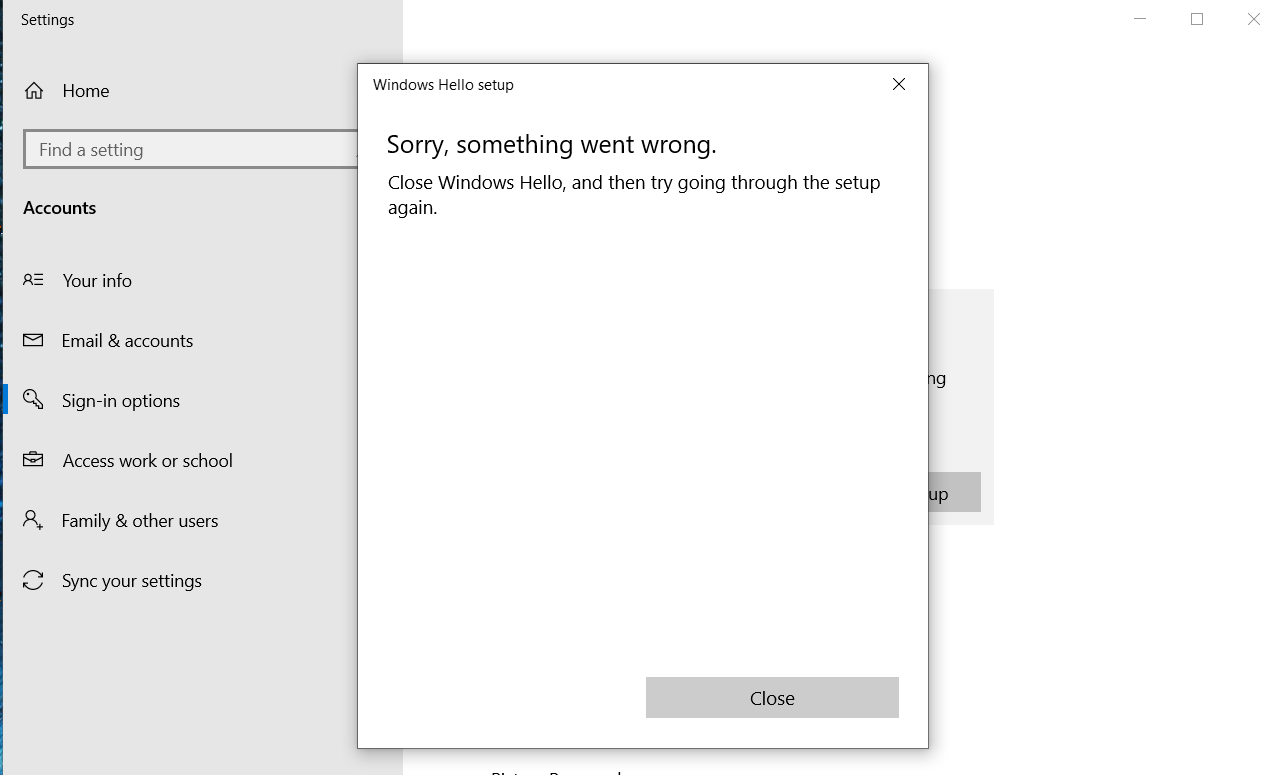Open the Your info page label

click(97, 281)
